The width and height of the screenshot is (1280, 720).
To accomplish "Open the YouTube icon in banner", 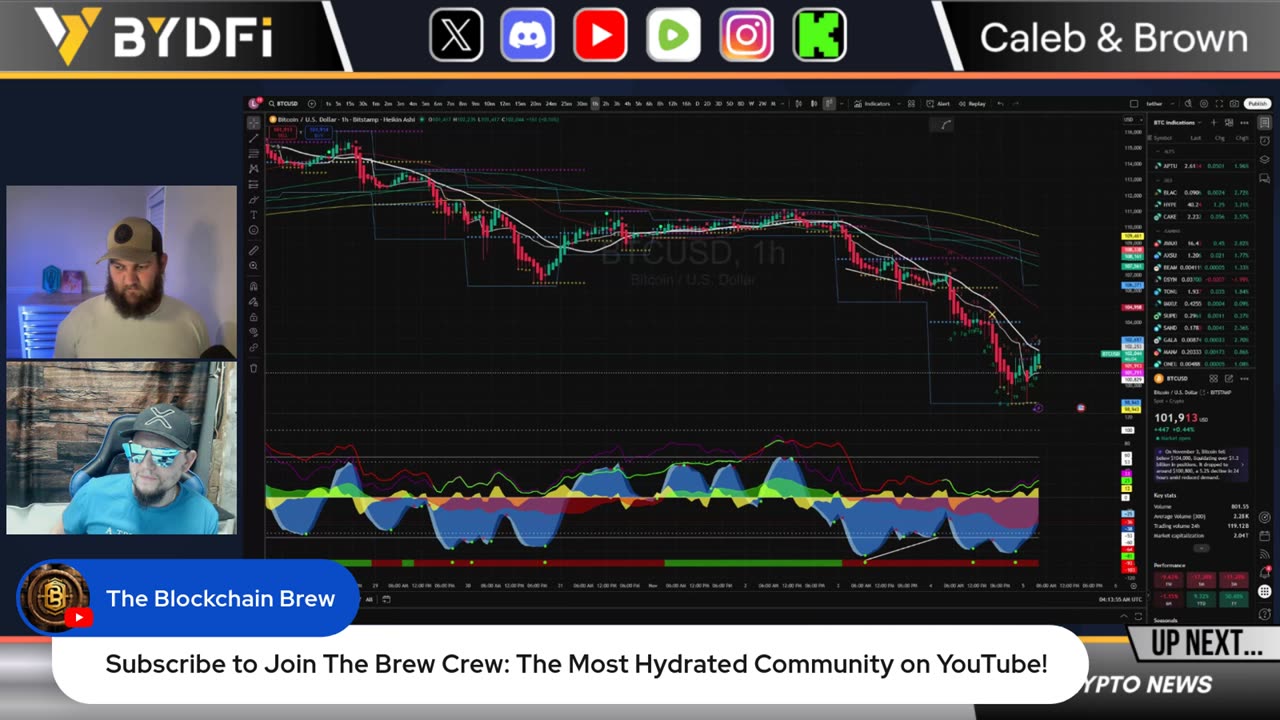I will click(600, 35).
